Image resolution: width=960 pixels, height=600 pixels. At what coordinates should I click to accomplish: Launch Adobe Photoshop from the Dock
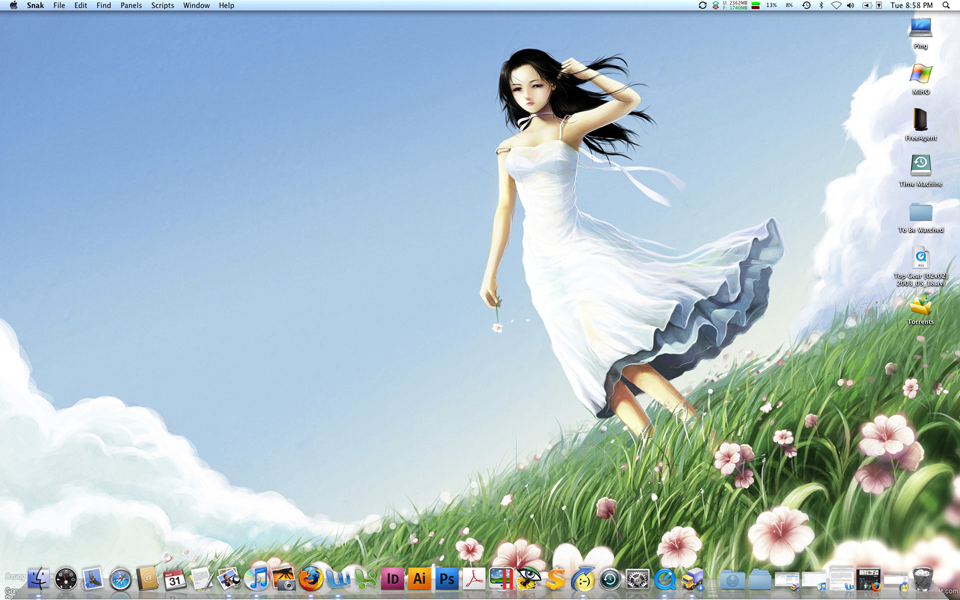point(447,579)
